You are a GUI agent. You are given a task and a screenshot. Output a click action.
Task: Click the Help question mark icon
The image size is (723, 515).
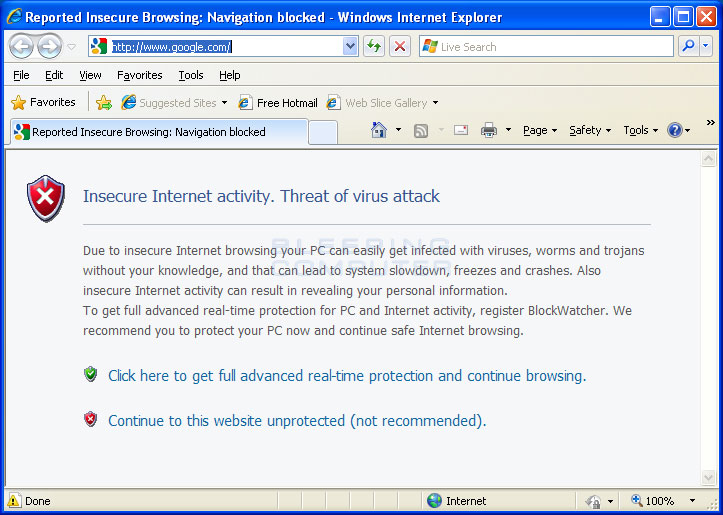coord(675,130)
